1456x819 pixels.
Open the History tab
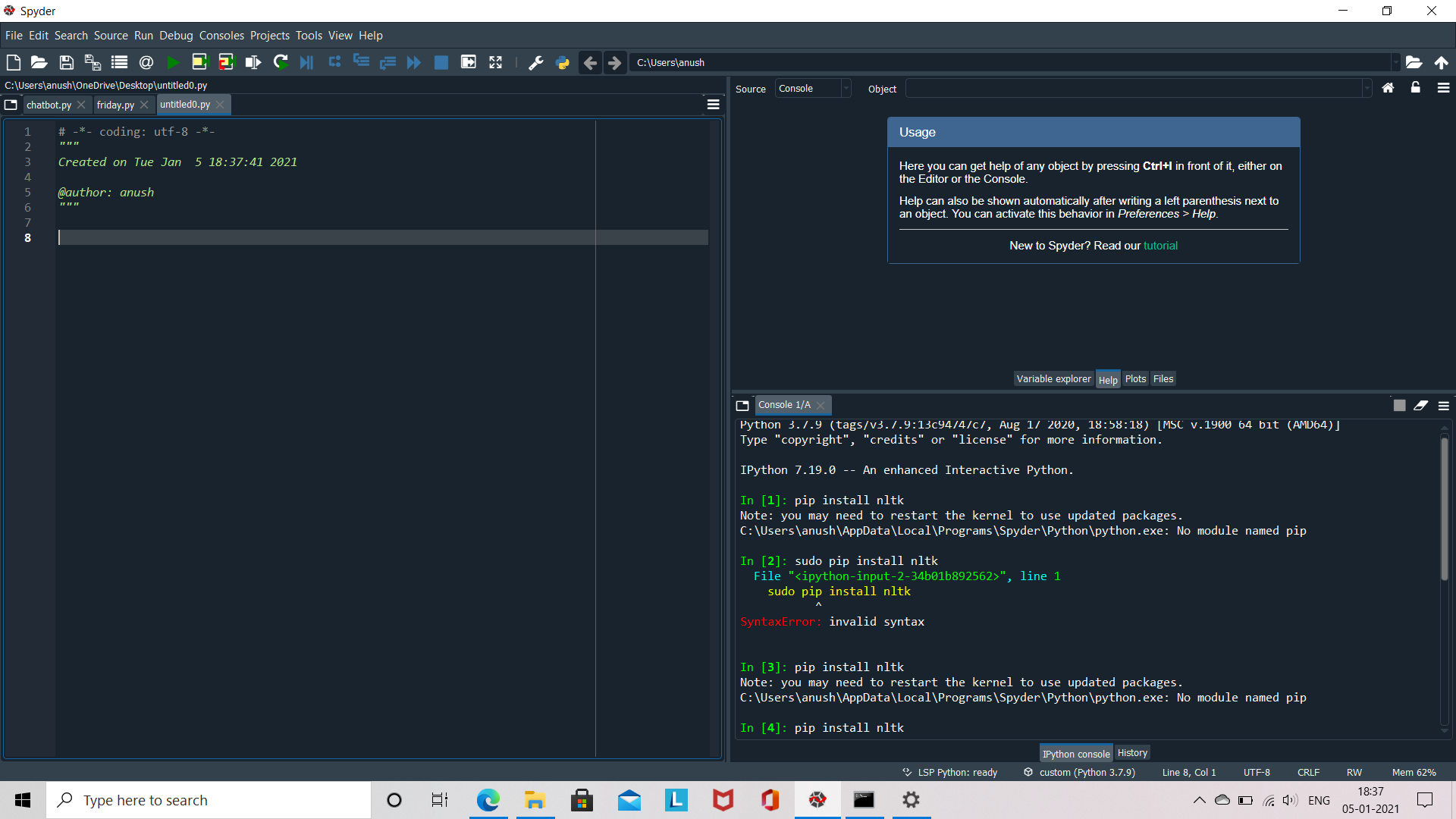(x=1132, y=753)
